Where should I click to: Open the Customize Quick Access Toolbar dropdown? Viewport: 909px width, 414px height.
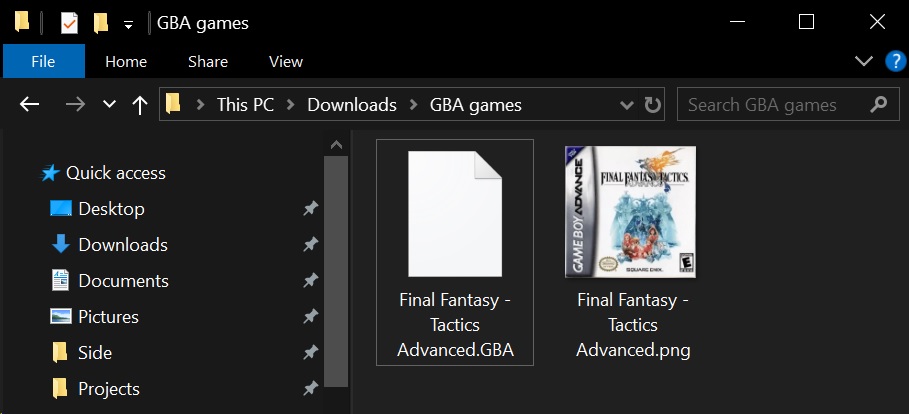tap(129, 24)
